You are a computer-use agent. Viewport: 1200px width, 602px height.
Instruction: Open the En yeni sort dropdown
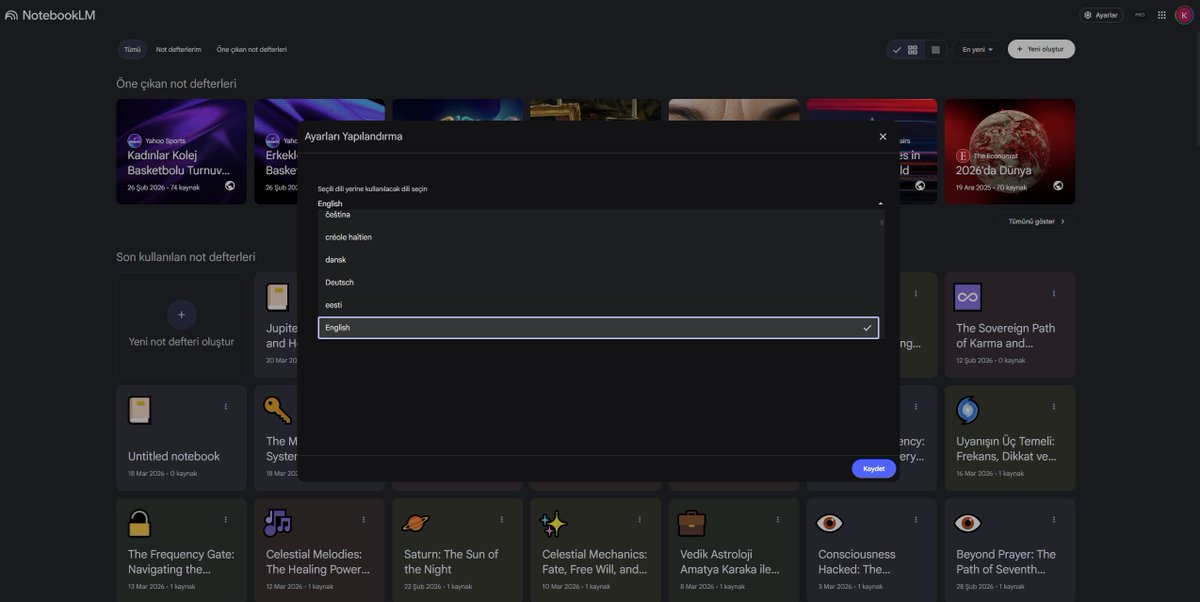coord(977,49)
